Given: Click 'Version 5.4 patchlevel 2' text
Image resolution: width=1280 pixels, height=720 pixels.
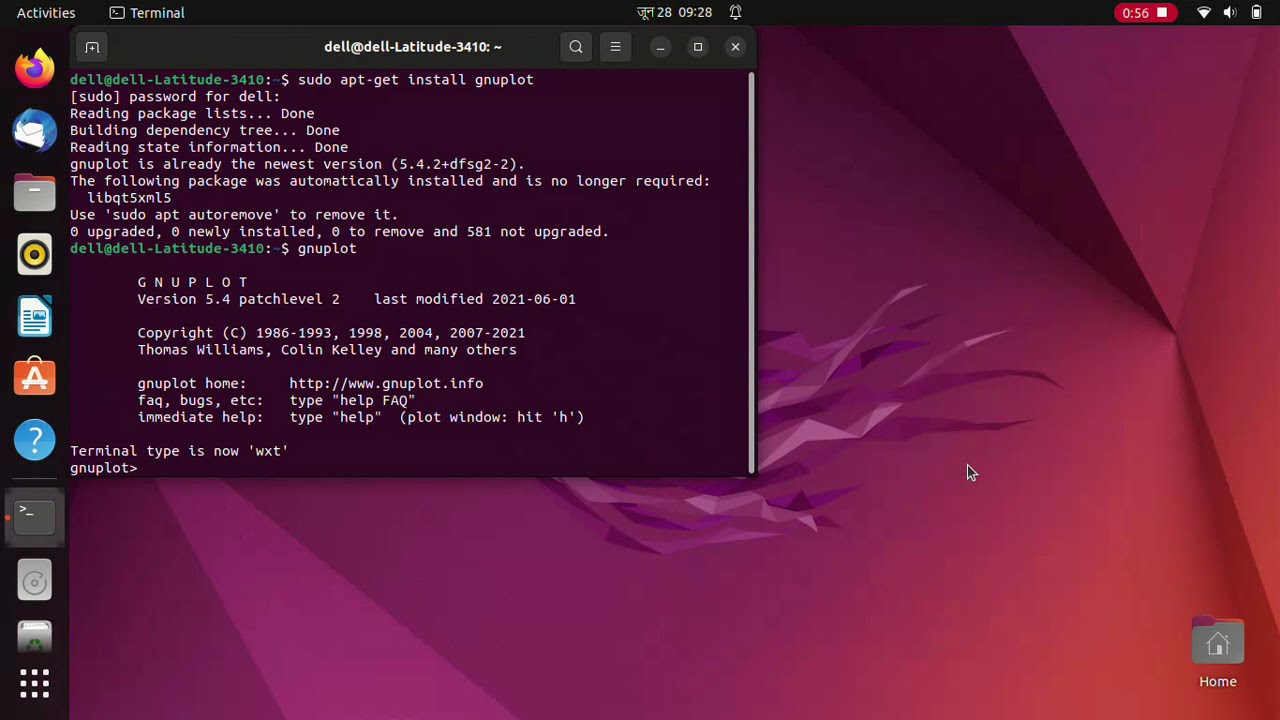Looking at the screenshot, I should (x=238, y=299).
